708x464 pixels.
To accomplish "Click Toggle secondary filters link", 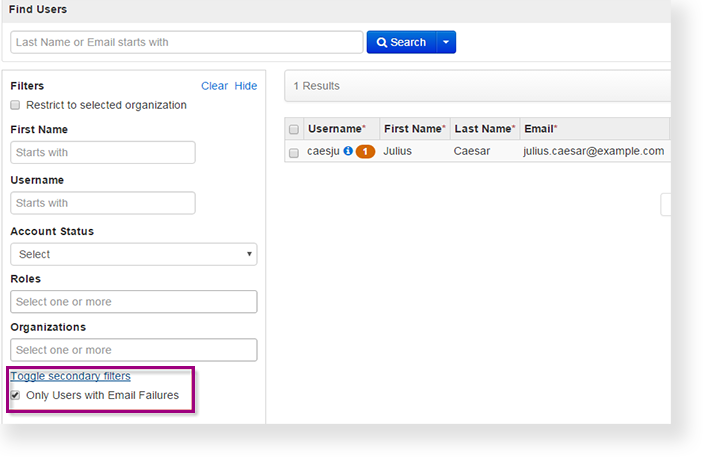I will [70, 376].
